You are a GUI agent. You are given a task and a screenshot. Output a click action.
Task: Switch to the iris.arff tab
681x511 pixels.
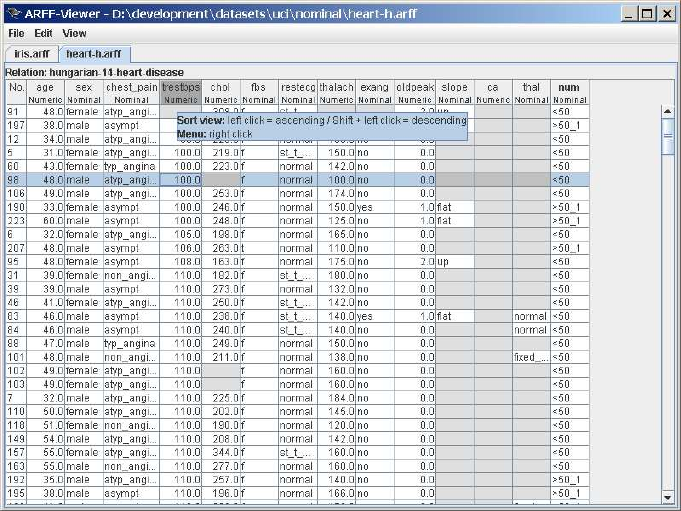[32, 54]
